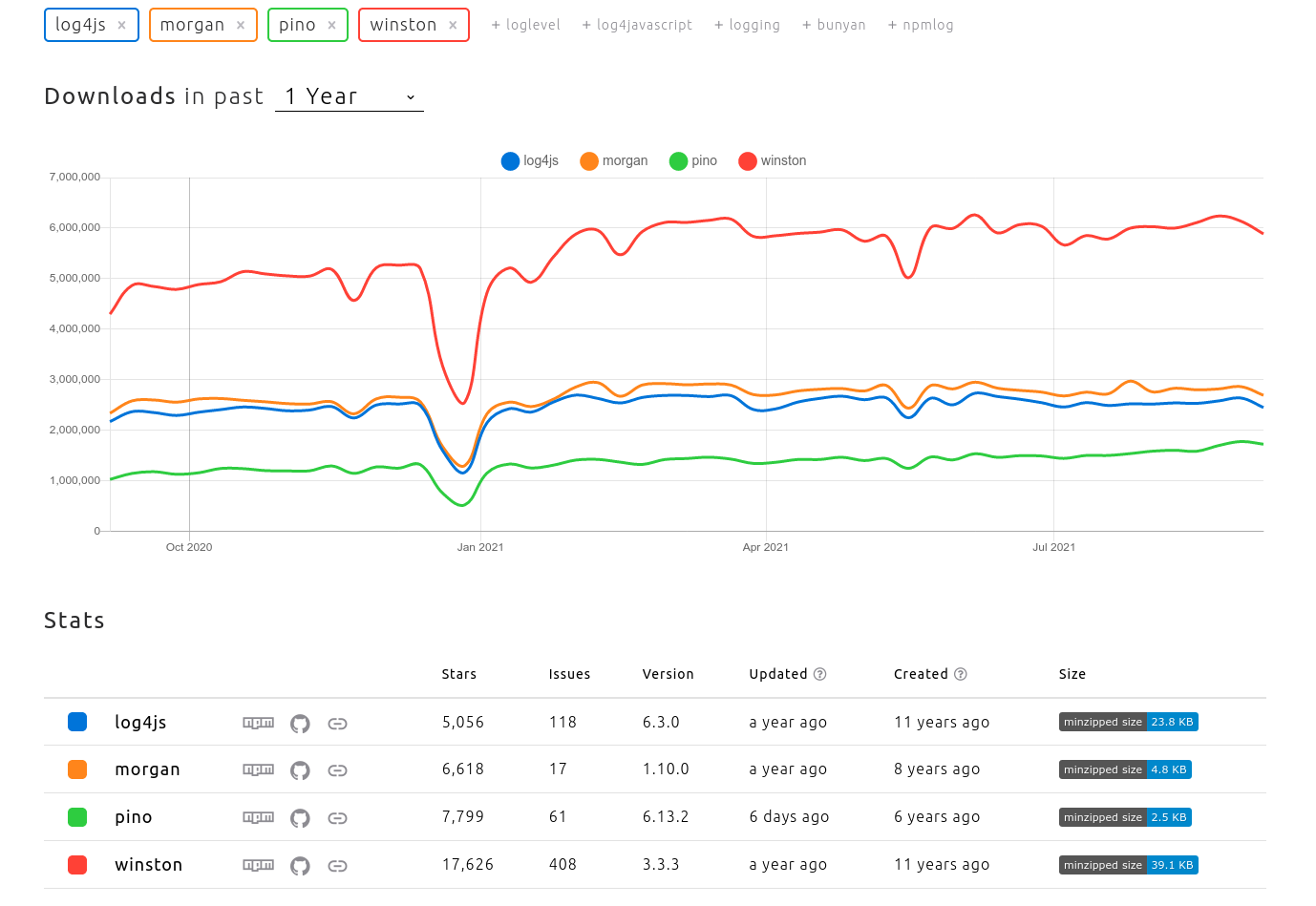Viewport: 1316px width, 906px height.
Task: Open GitHub icon for morgan
Action: [x=300, y=770]
